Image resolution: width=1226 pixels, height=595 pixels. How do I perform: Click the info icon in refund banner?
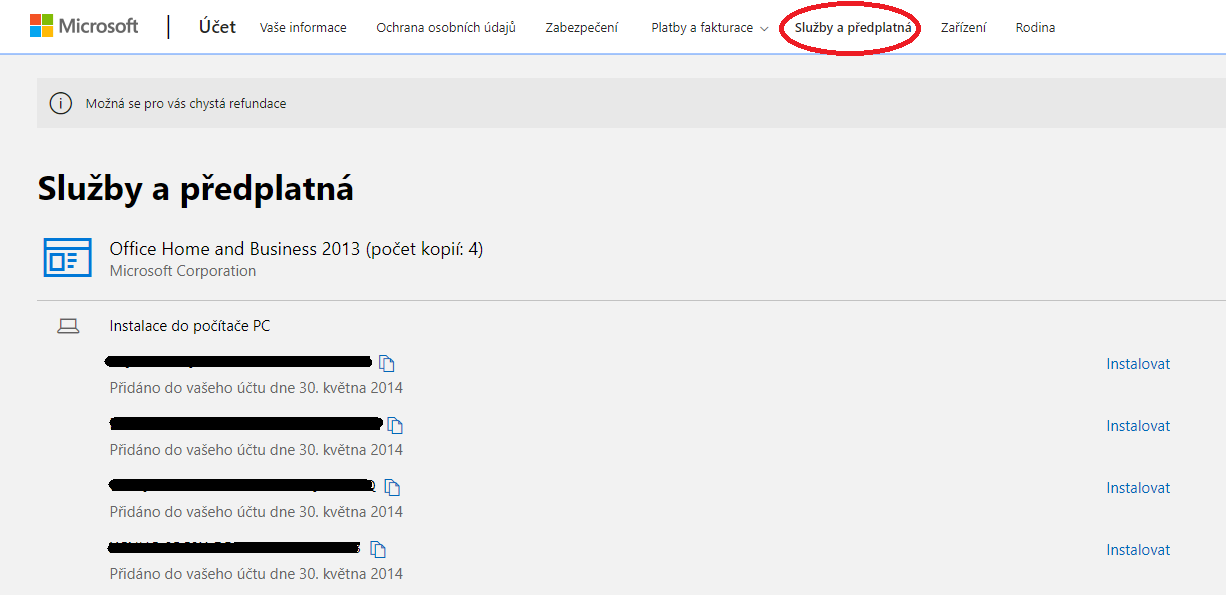pos(61,103)
